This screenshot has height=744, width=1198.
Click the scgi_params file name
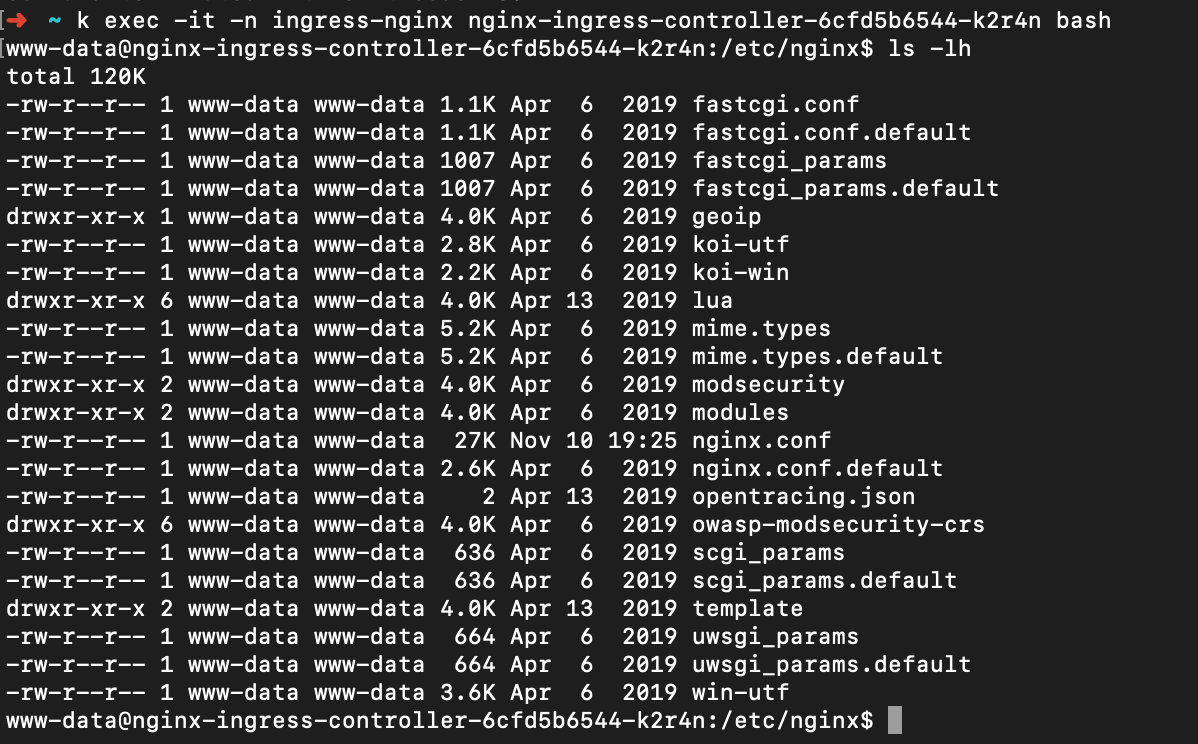(x=768, y=552)
